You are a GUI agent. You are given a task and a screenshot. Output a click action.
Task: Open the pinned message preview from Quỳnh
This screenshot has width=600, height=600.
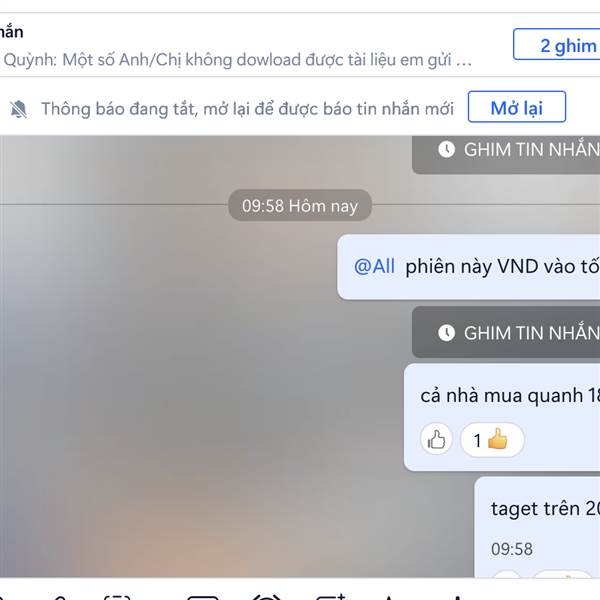point(237,60)
